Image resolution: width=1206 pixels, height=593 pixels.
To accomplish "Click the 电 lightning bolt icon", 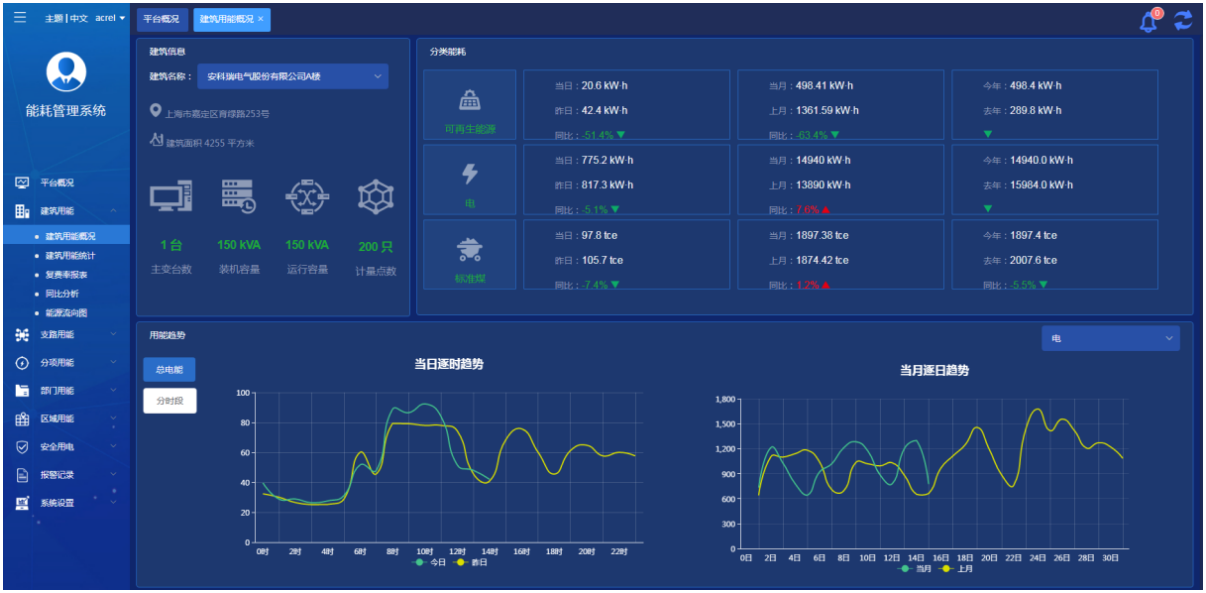I will 470,175.
